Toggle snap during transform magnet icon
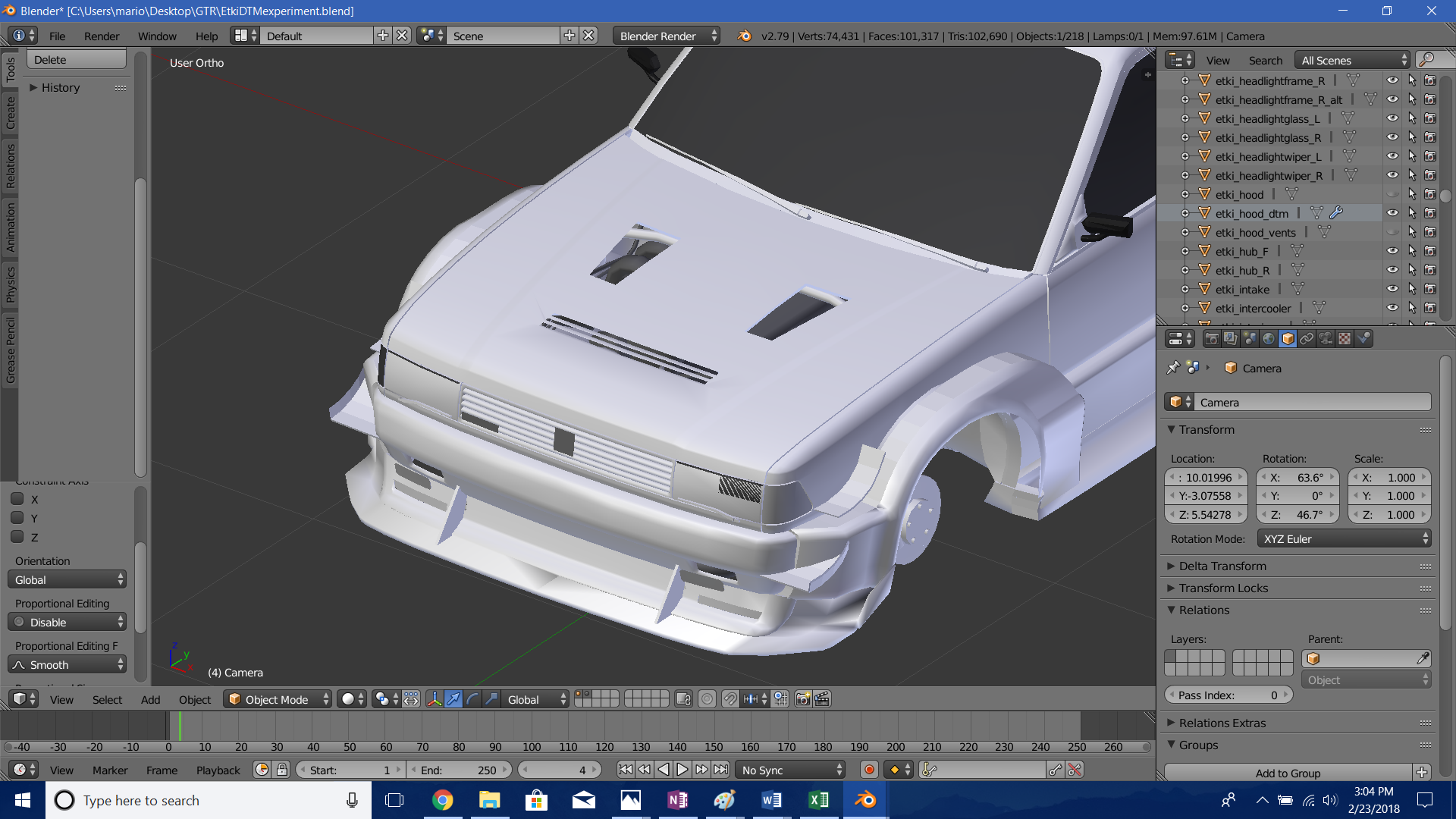 pyautogui.click(x=730, y=699)
